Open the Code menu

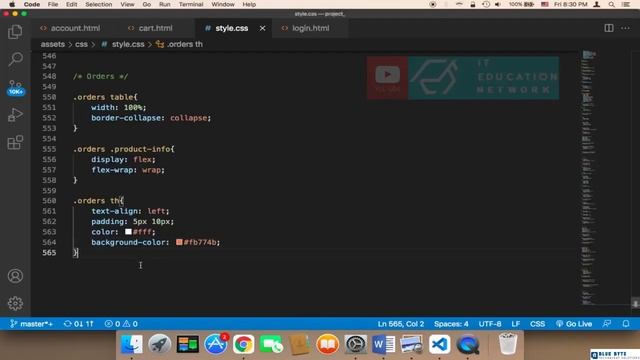tap(31, 4)
